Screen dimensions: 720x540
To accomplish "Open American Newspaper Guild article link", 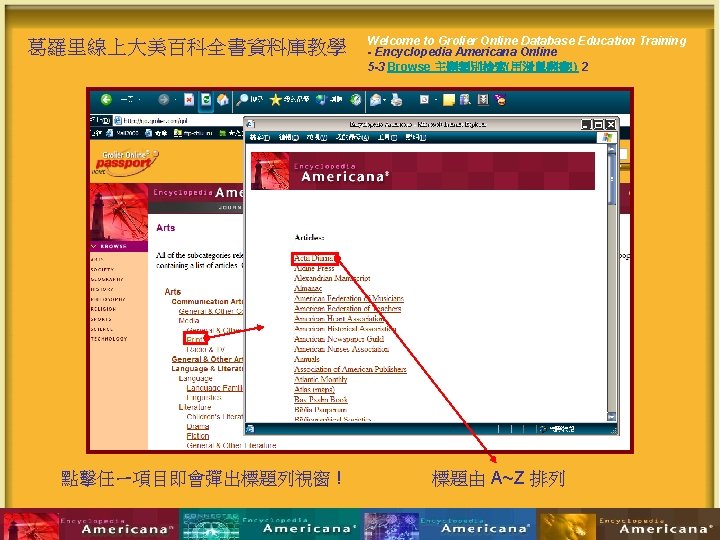I will pyautogui.click(x=339, y=339).
